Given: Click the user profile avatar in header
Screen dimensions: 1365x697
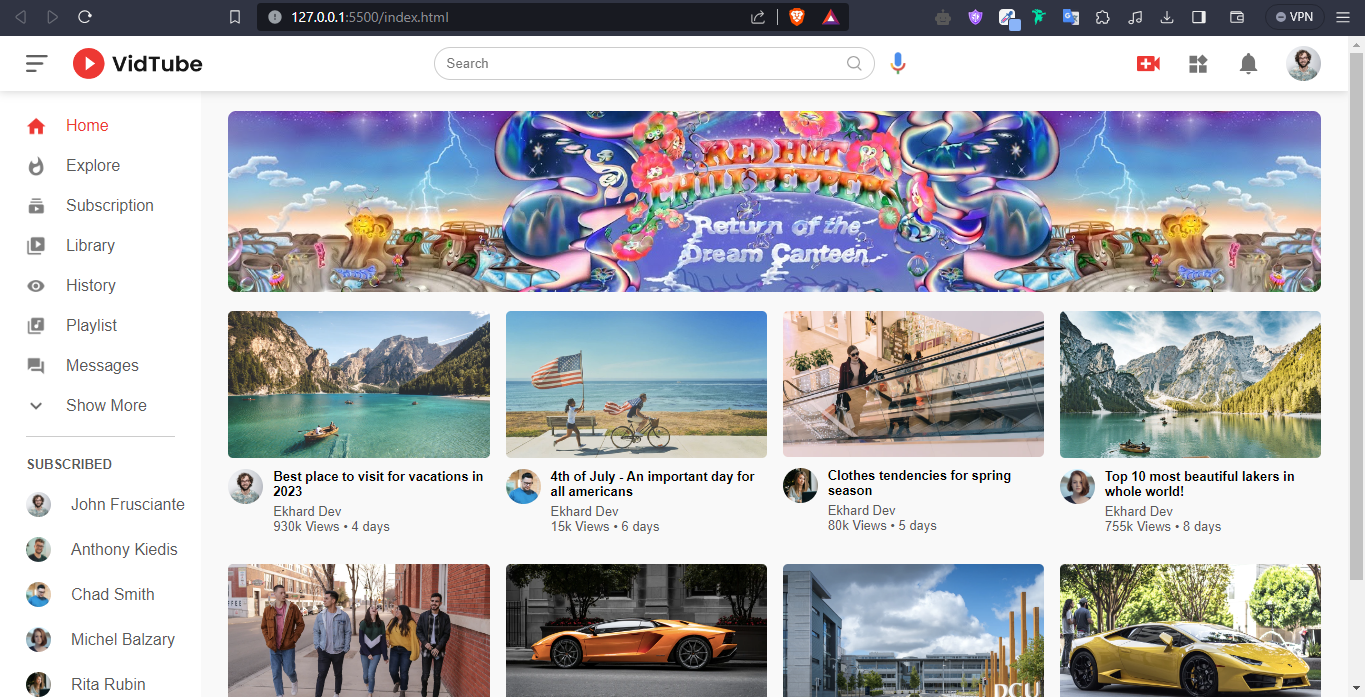Looking at the screenshot, I should tap(1303, 64).
